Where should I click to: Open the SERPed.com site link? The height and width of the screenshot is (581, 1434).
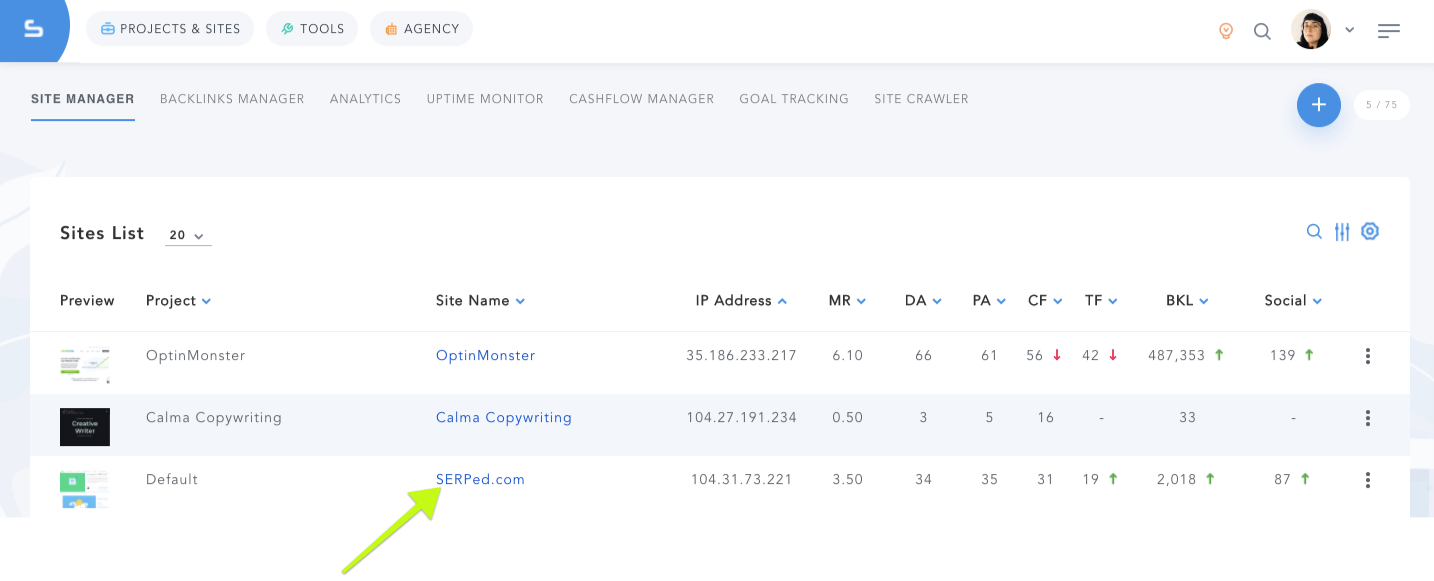coord(480,480)
